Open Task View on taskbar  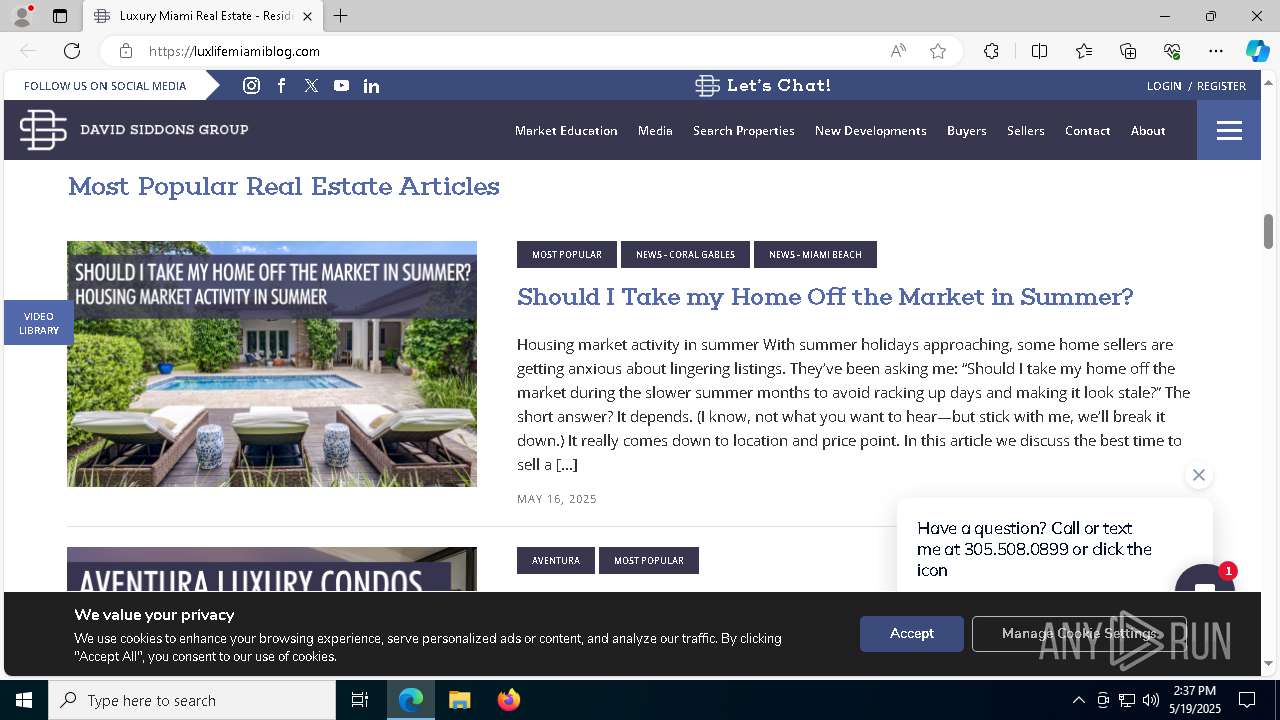(360, 700)
